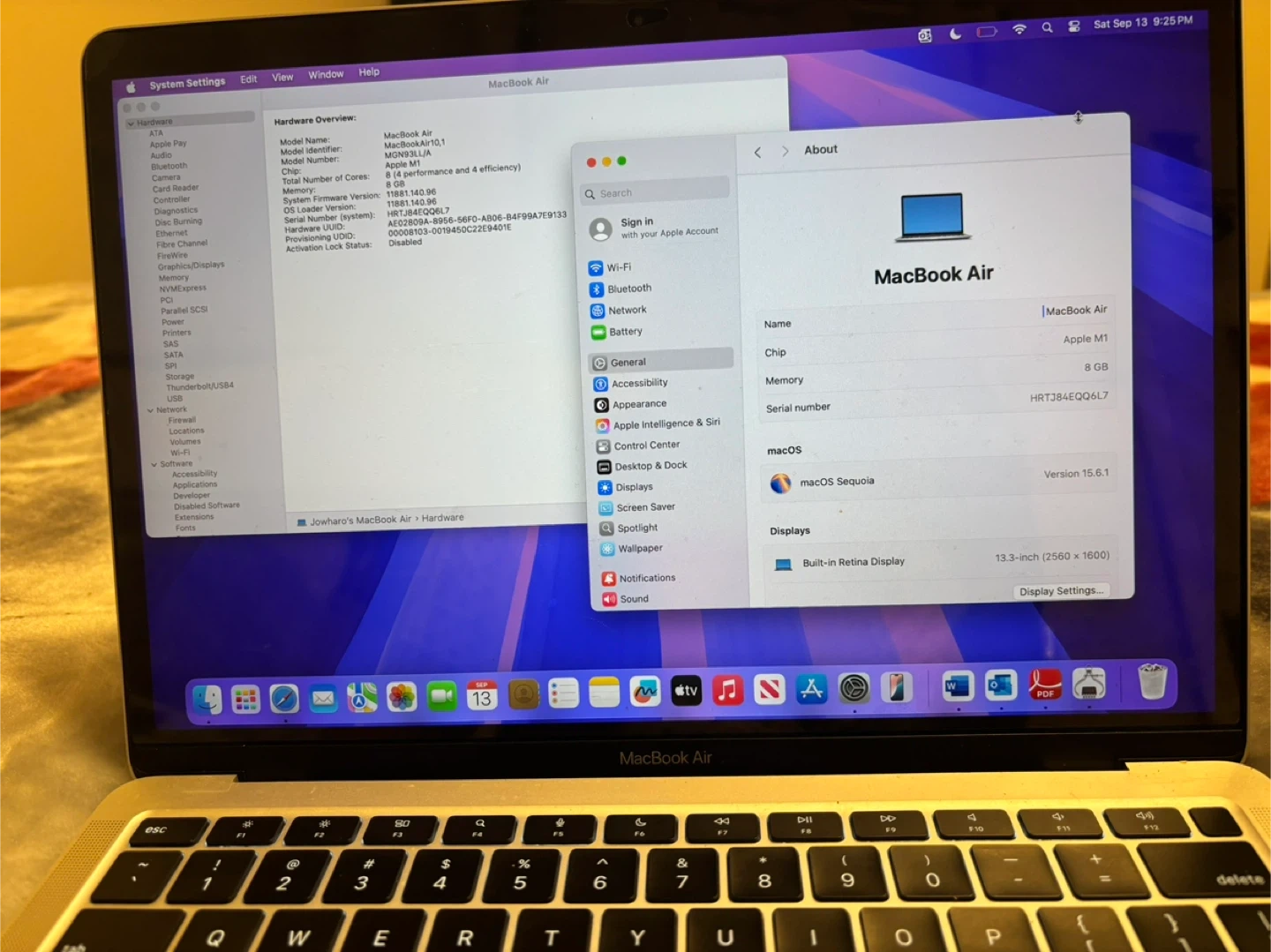Open Apple TV app in dock

(686, 691)
